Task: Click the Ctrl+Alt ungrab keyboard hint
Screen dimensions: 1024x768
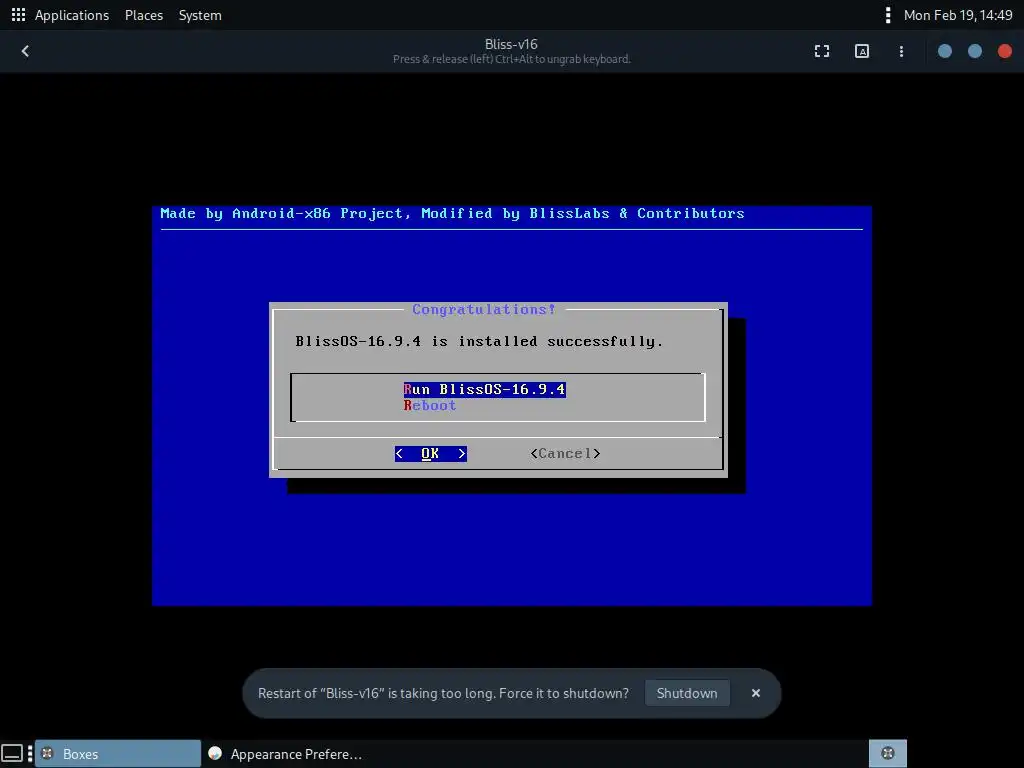Action: (511, 59)
